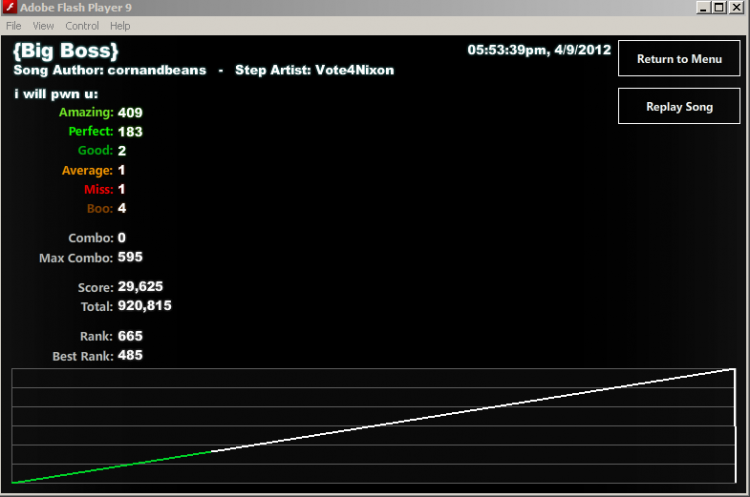Click the date and time stamp
Viewport: 750px width, 497px height.
539,50
